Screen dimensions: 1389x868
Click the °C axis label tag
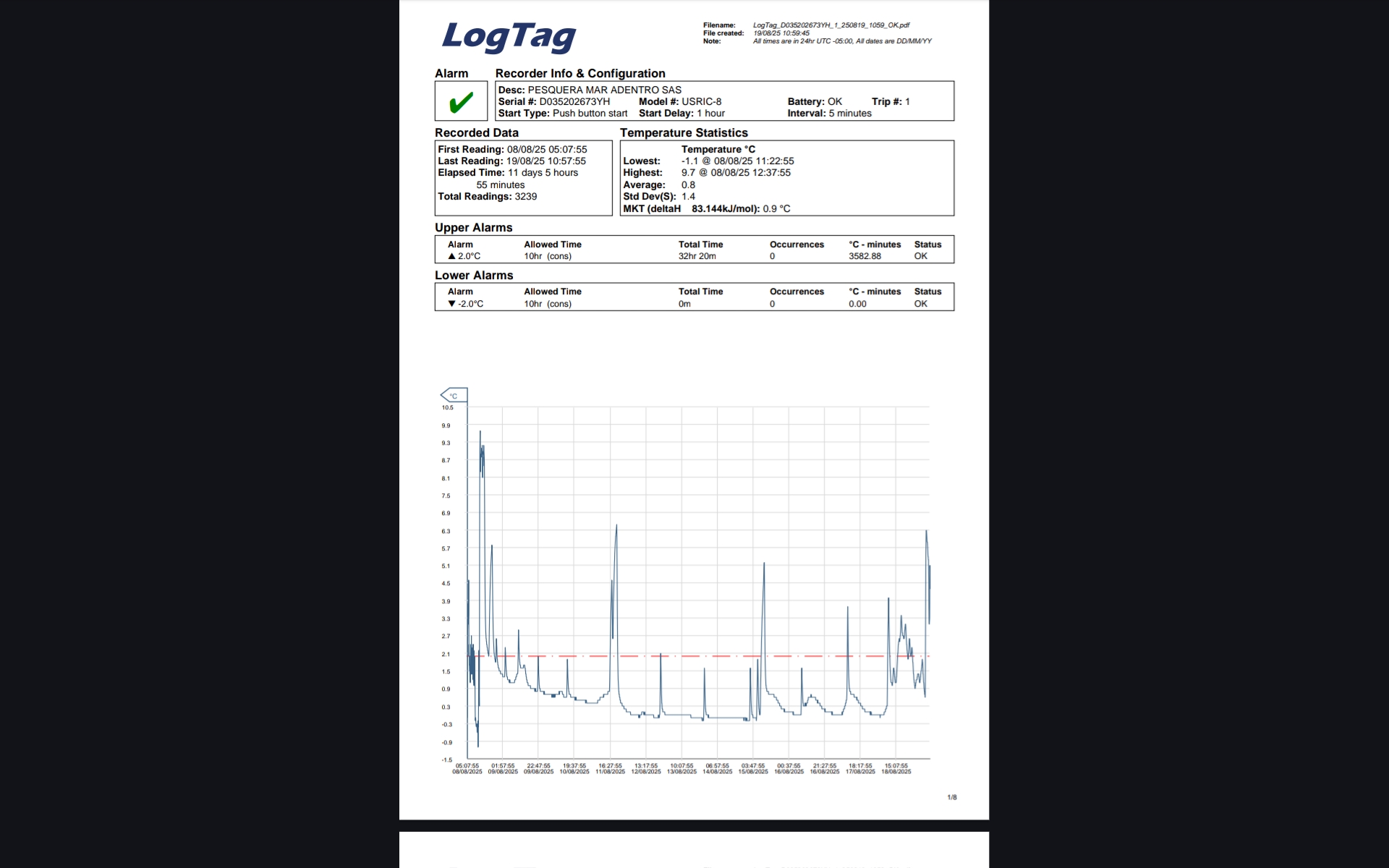point(454,395)
